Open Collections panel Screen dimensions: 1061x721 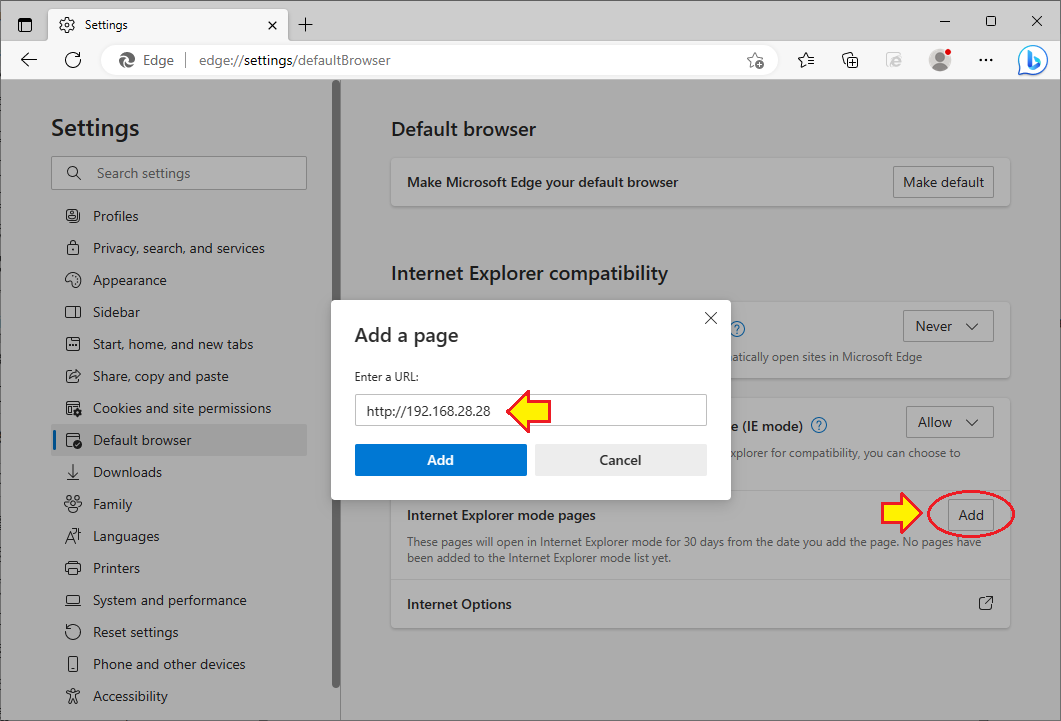click(x=850, y=60)
